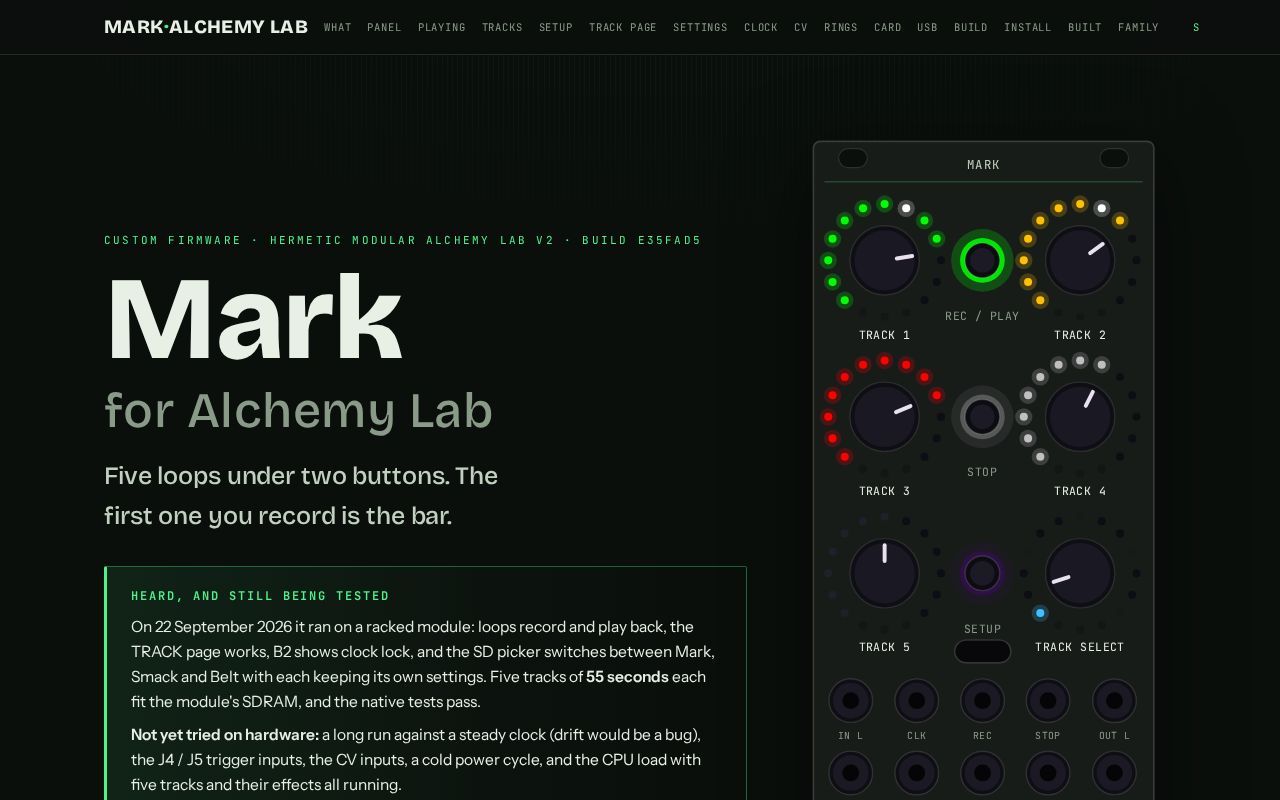Click the TRACK 4 knob
The height and width of the screenshot is (800, 1280).
click(x=1080, y=416)
